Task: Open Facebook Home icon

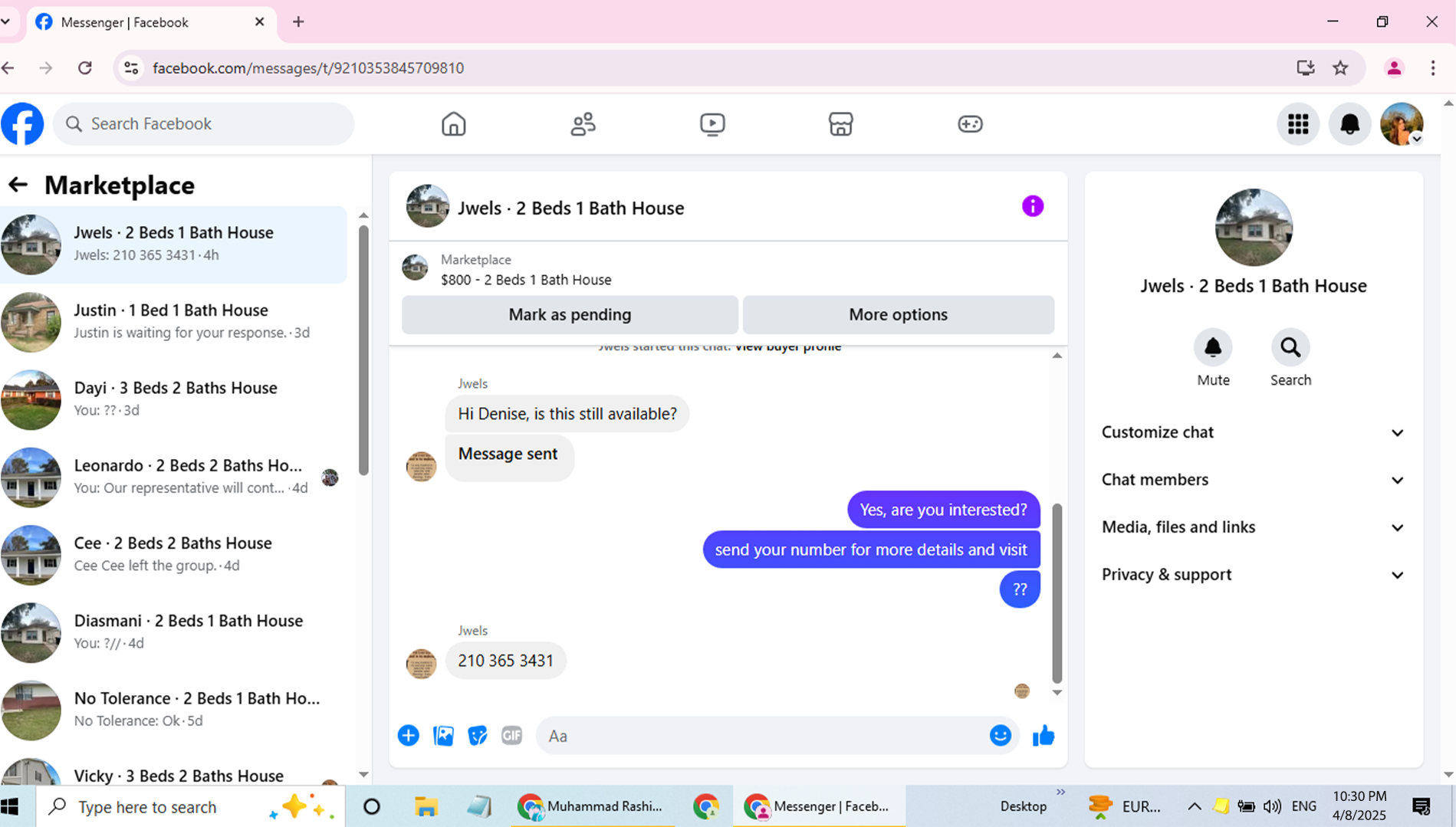Action: 453,123
